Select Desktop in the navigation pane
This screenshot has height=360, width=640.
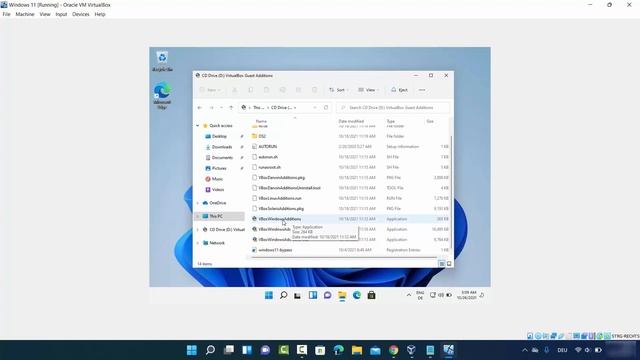click(x=219, y=136)
